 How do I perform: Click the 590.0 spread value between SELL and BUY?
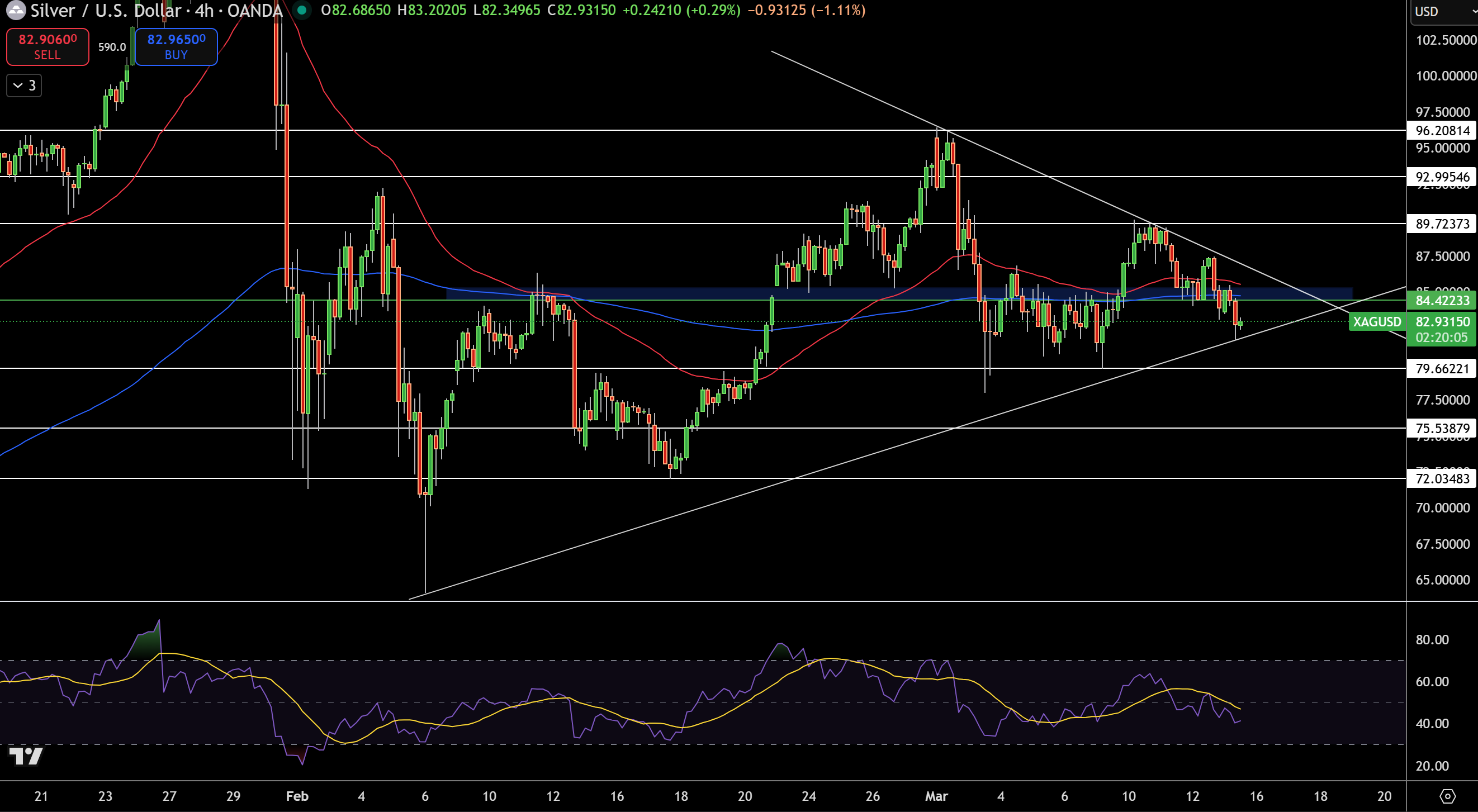111,48
